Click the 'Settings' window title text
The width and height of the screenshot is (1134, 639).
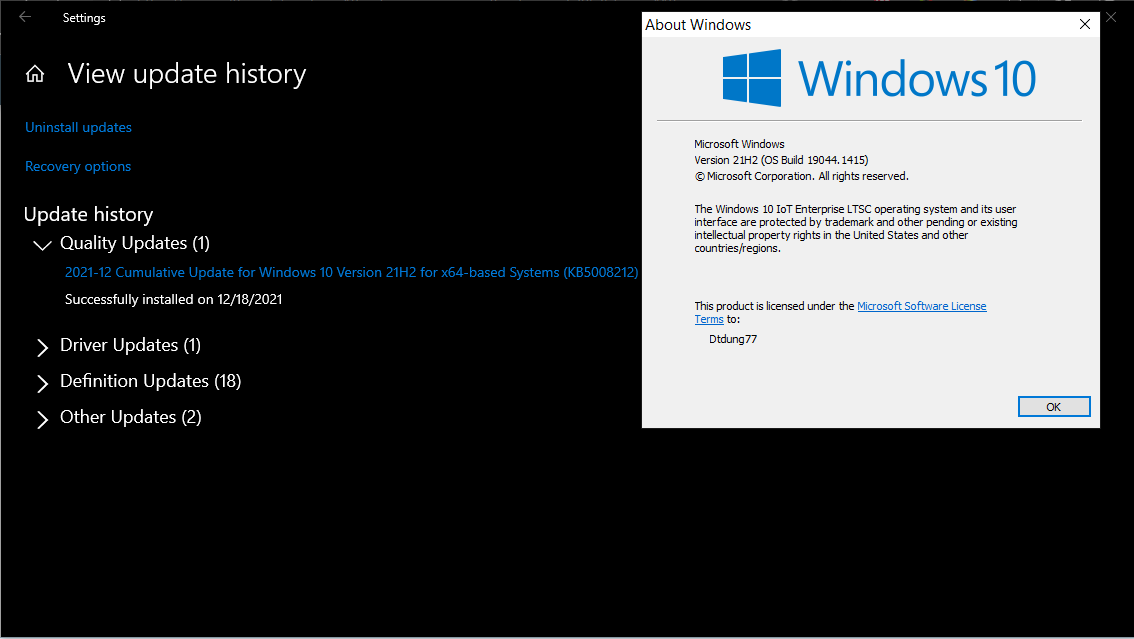(x=84, y=17)
